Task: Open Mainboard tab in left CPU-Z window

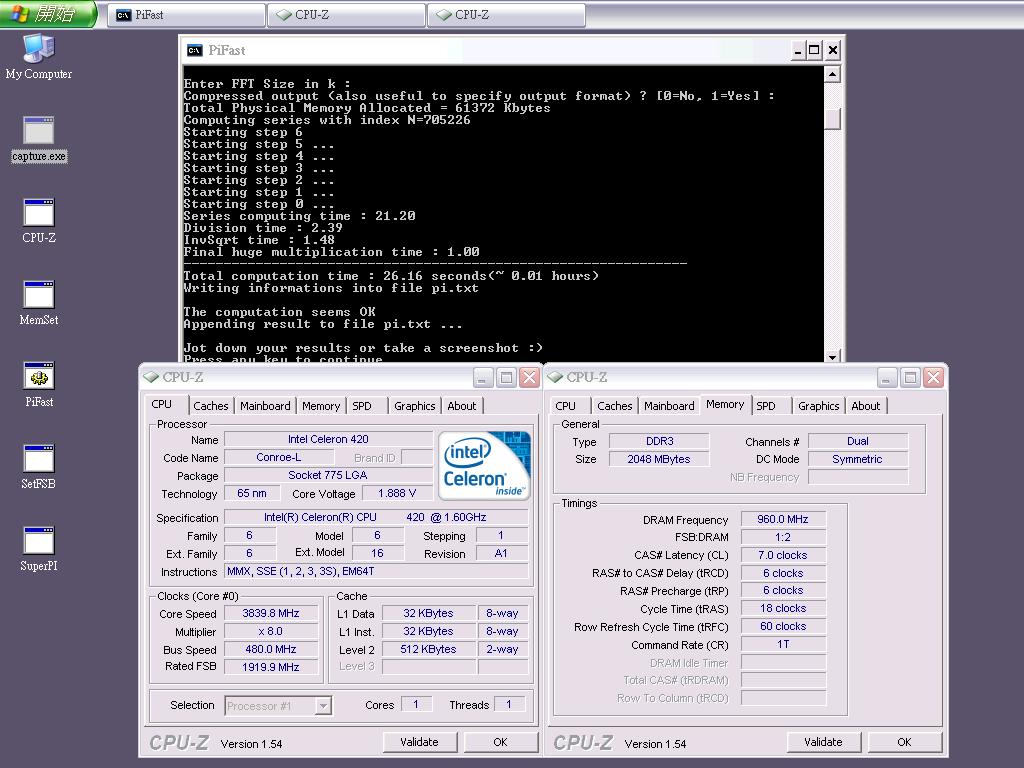Action: point(265,406)
